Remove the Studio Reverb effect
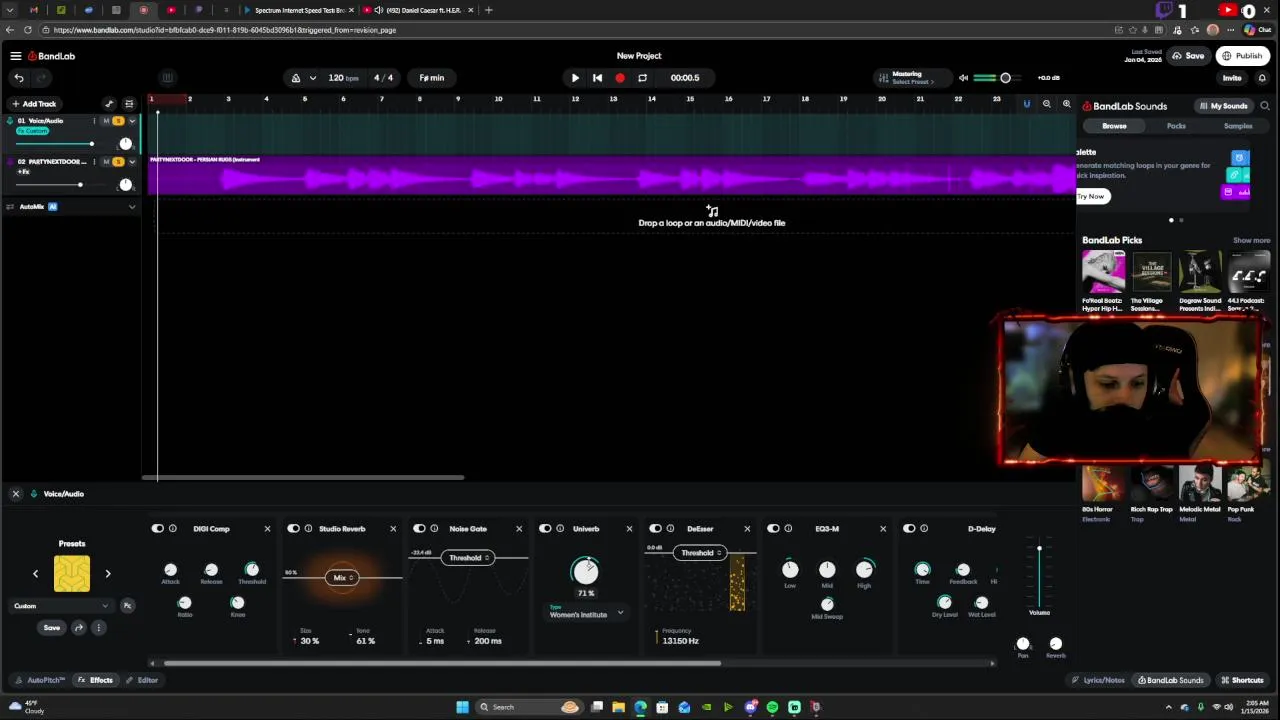Screen dimensions: 1280x720 [393, 529]
